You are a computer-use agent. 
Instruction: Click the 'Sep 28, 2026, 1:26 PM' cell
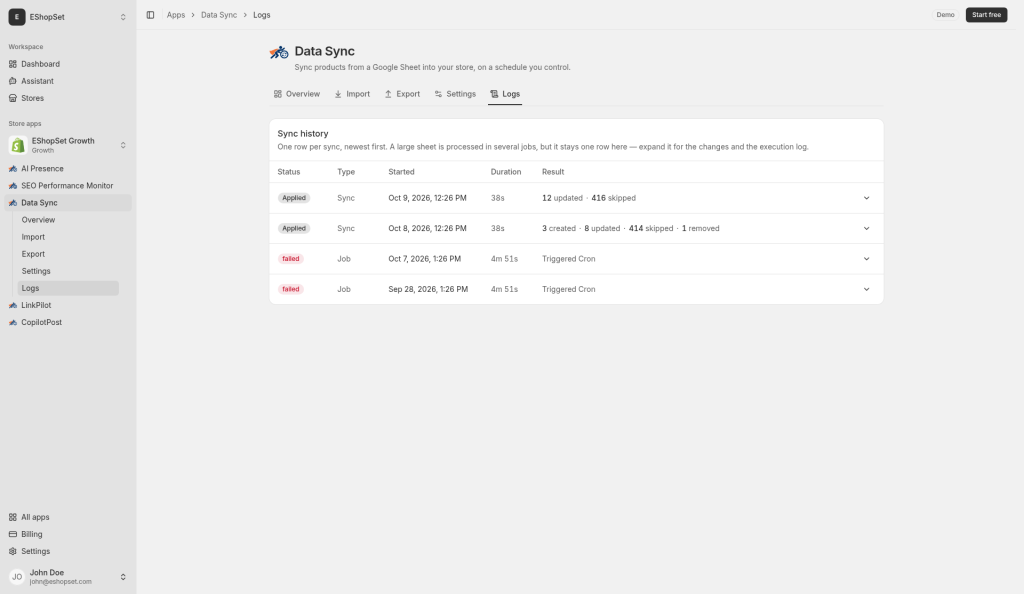click(428, 289)
